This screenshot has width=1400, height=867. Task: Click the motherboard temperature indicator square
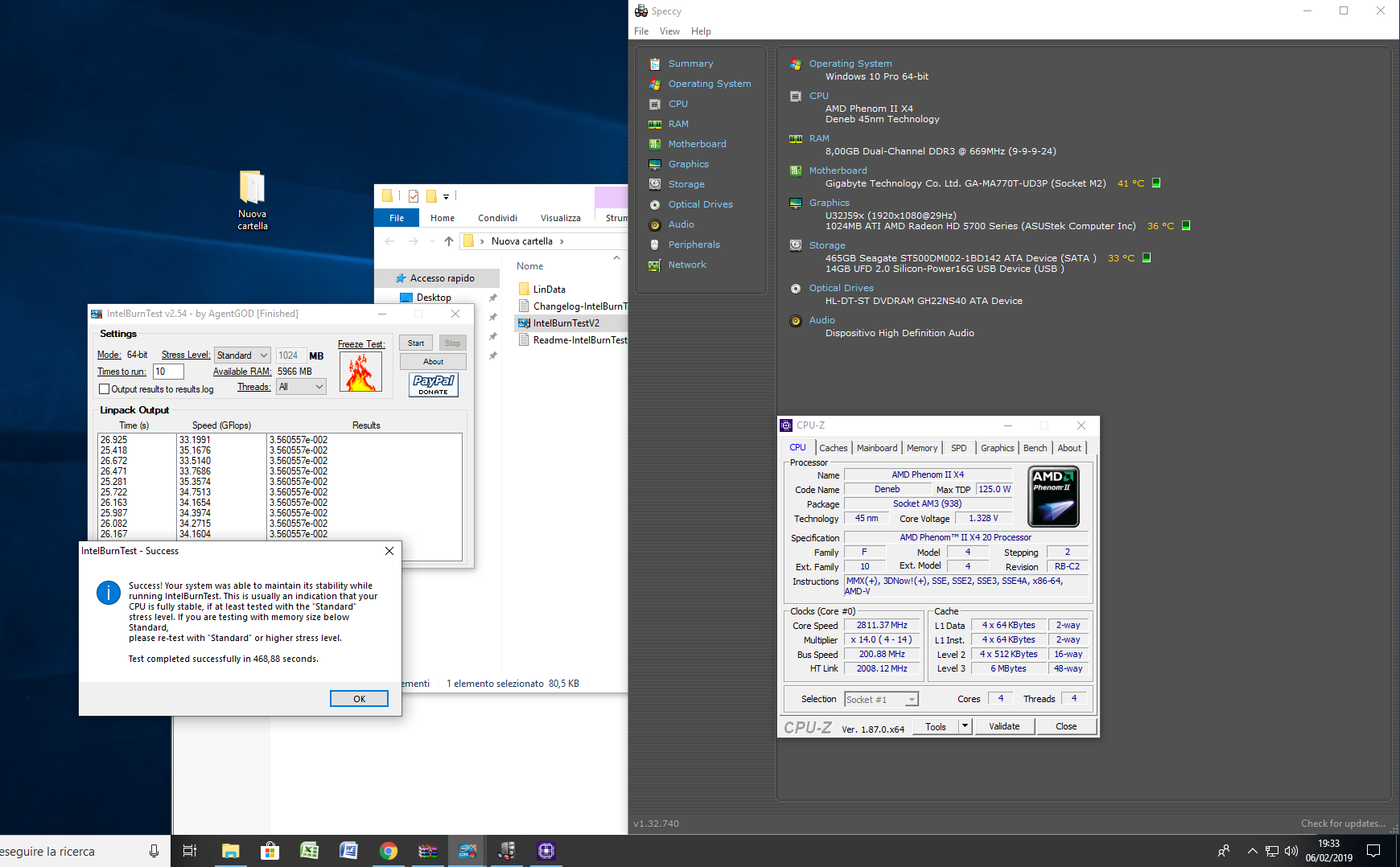coord(1156,183)
